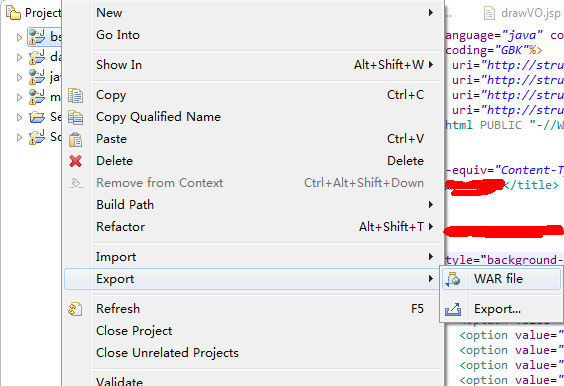564x386 pixels.
Task: Click the language="java" code text
Action: coord(494,35)
